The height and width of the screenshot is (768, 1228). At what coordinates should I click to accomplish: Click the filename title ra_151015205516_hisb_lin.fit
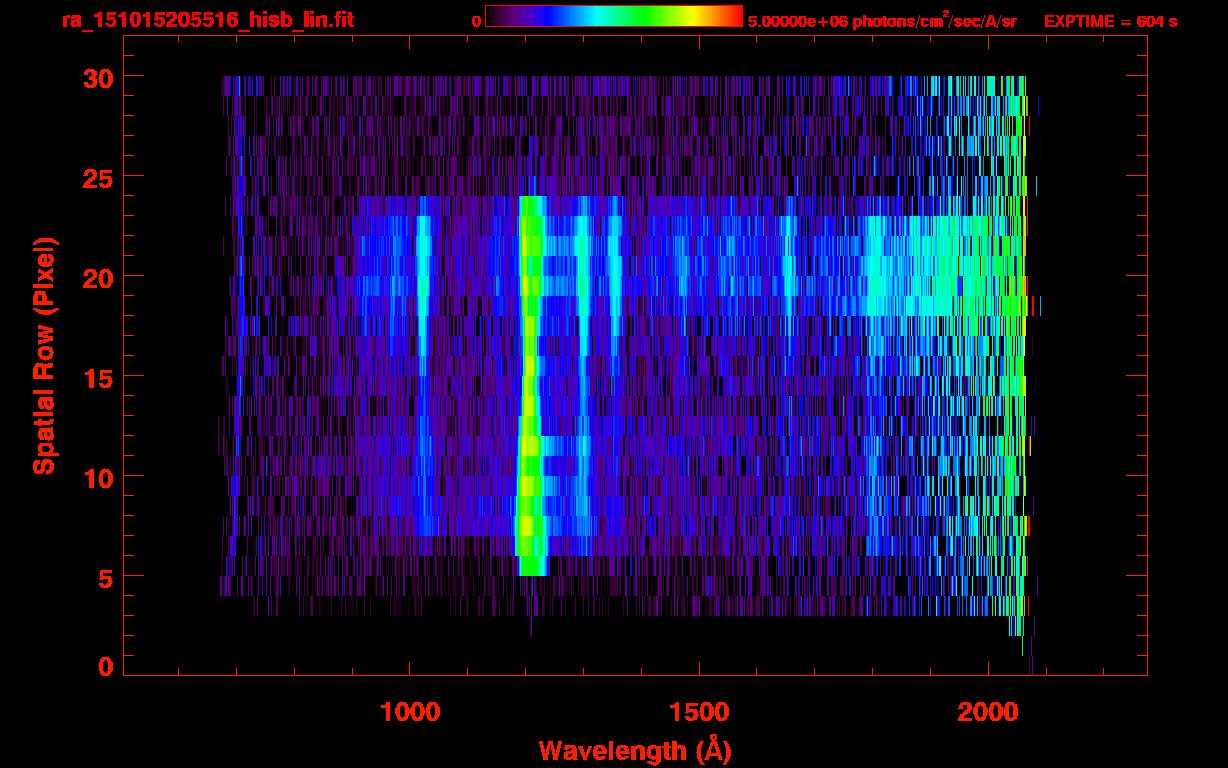coord(208,20)
